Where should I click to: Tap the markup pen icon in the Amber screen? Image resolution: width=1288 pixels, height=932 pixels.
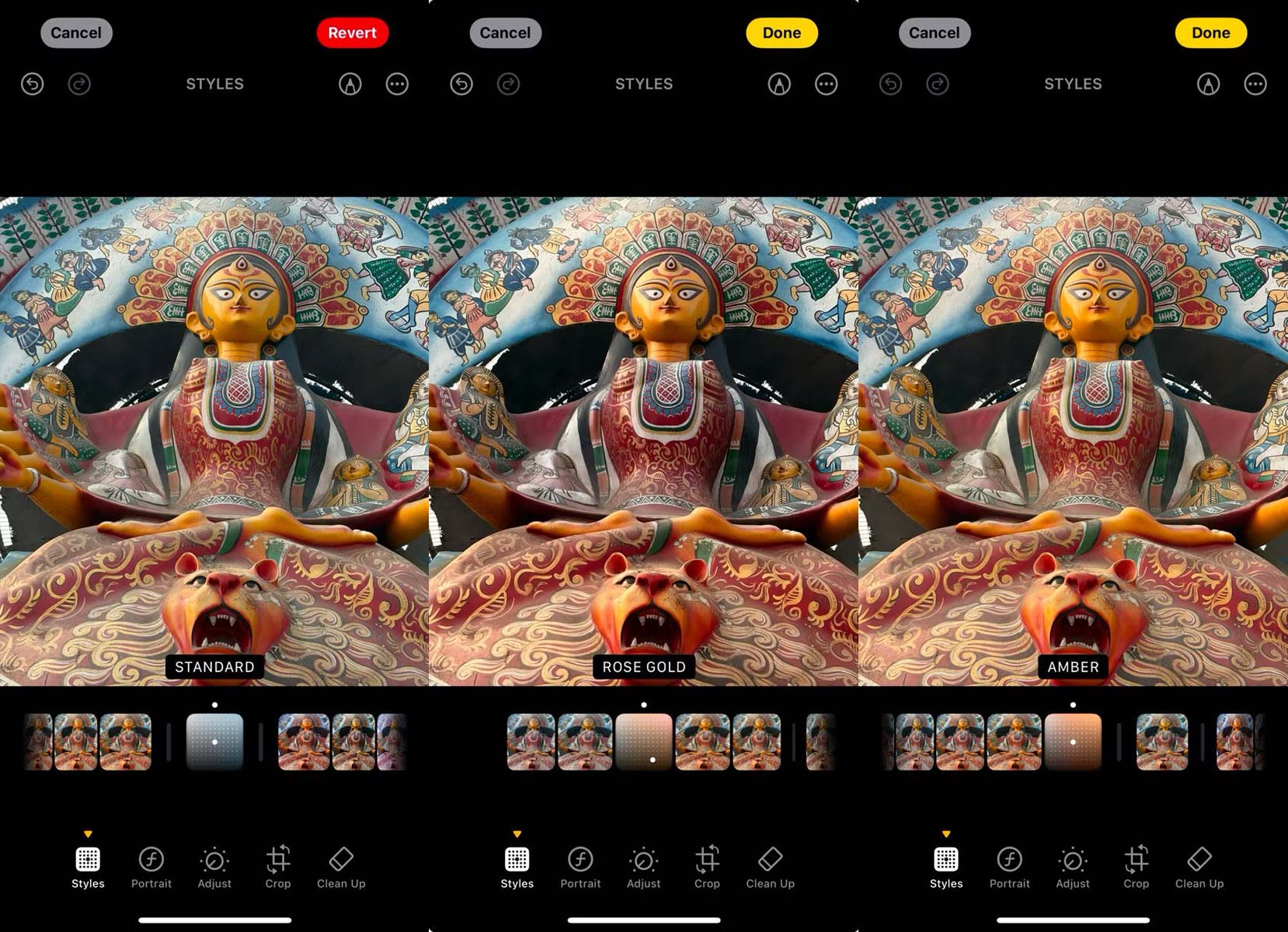(1208, 84)
